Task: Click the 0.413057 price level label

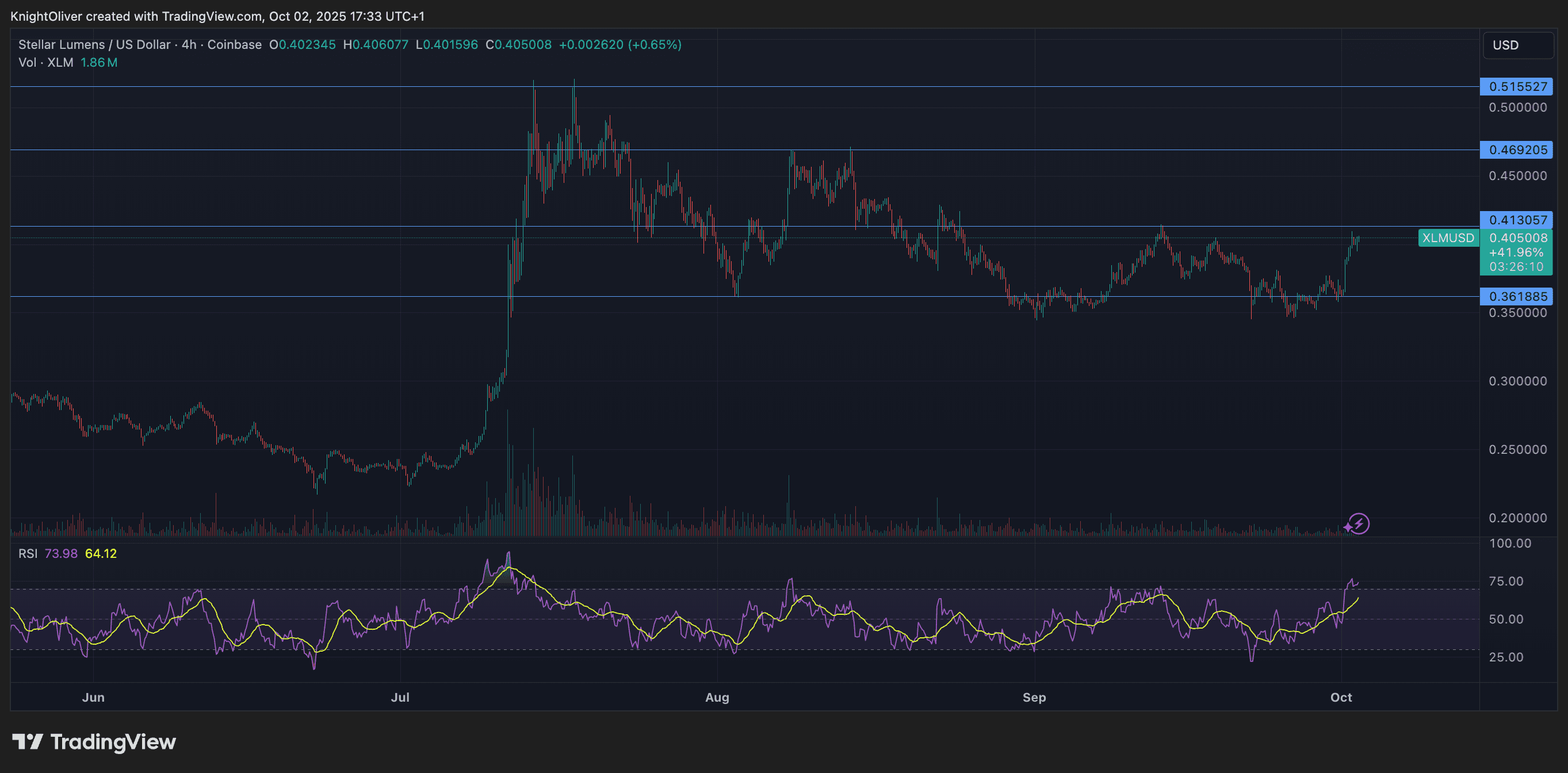Action: coord(1516,220)
